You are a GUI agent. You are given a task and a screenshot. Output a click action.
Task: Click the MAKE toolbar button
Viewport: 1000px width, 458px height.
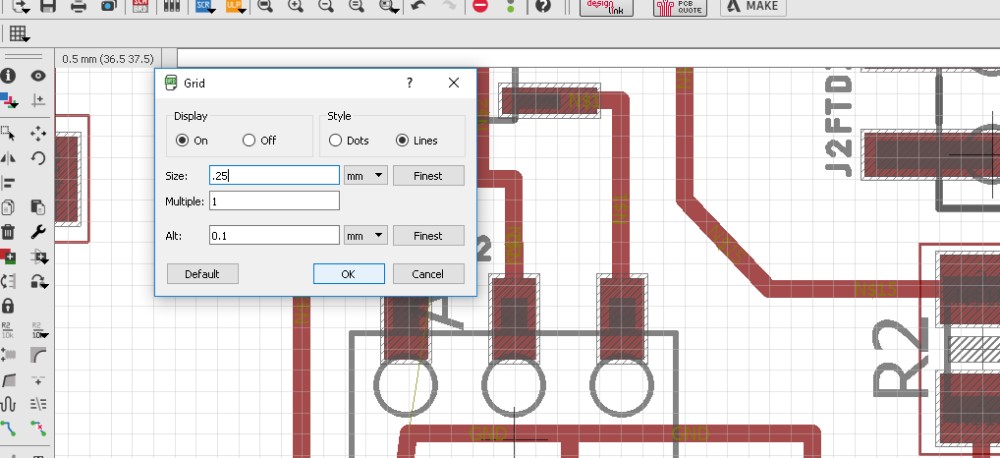click(x=753, y=6)
